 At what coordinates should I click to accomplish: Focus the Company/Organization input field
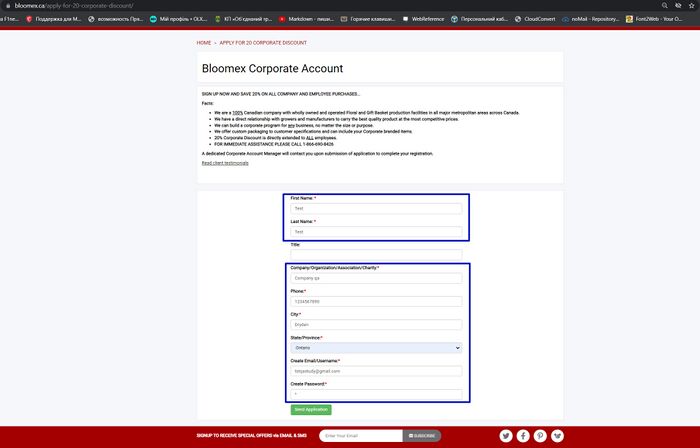(x=376, y=278)
